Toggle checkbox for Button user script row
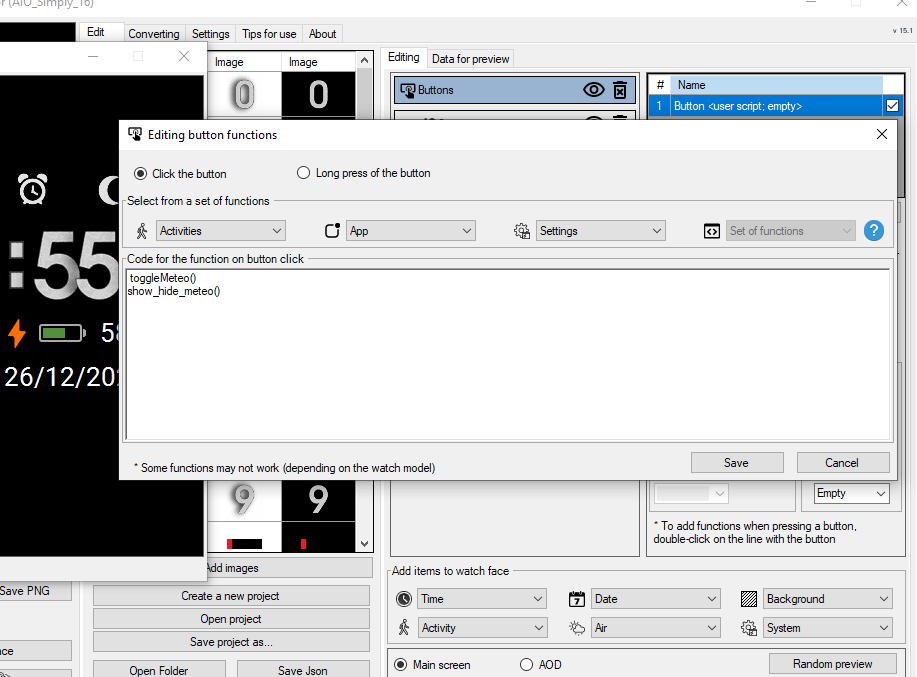This screenshot has height=677, width=917. pyautogui.click(x=892, y=106)
